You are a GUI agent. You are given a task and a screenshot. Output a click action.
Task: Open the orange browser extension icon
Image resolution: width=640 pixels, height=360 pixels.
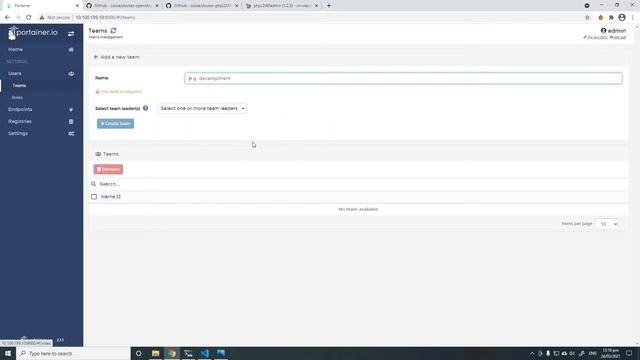(600, 18)
